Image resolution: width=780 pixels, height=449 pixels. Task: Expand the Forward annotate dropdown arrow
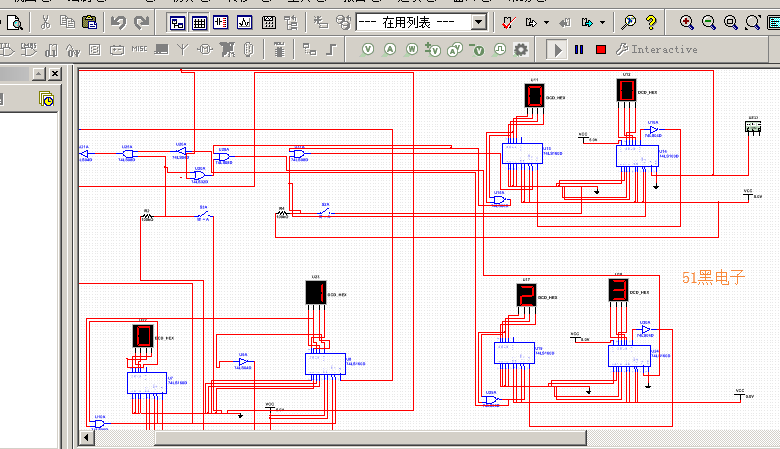tap(602, 22)
